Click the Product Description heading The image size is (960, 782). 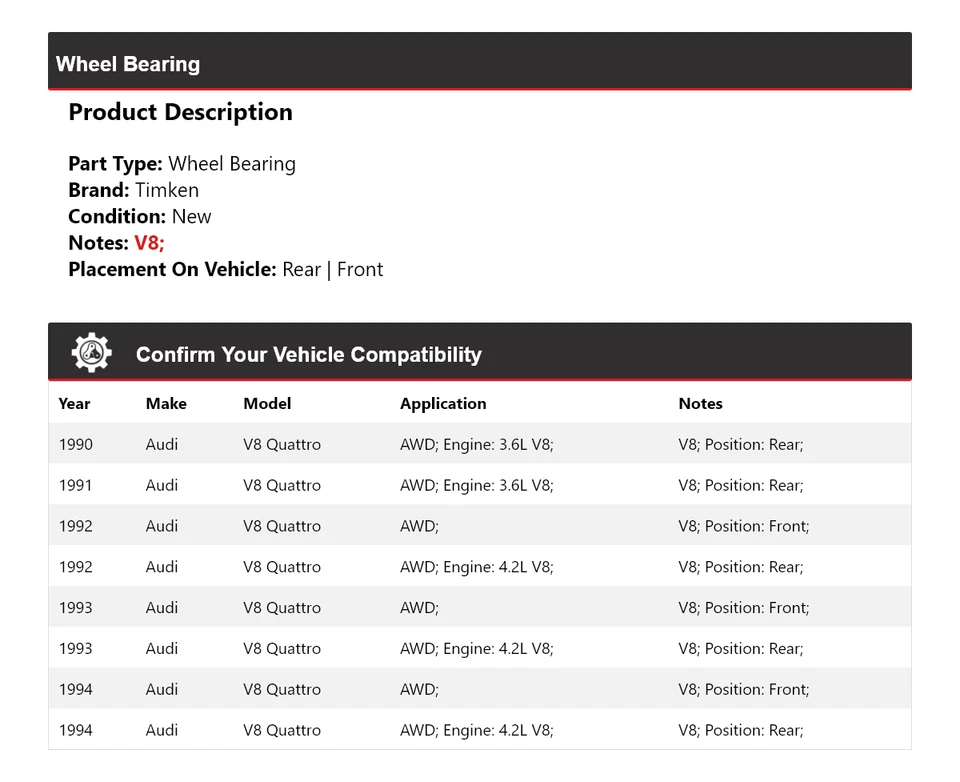(x=180, y=112)
